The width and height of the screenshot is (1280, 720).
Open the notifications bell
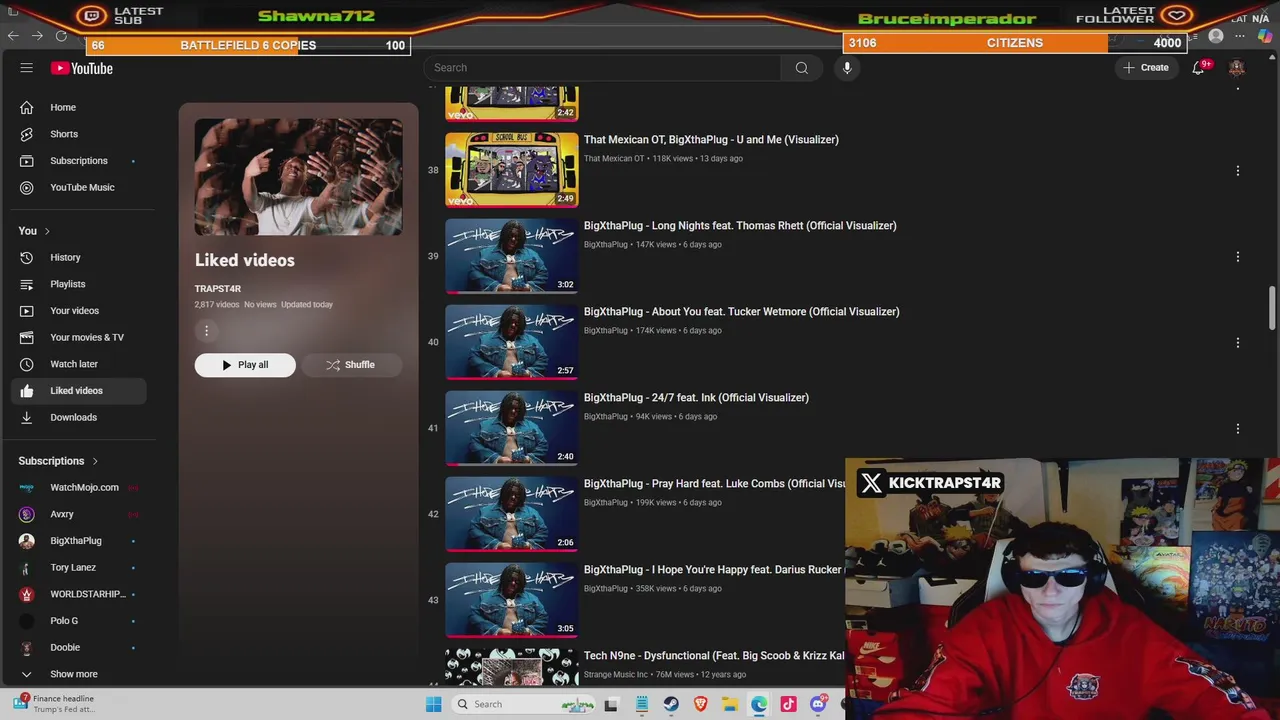click(x=1198, y=68)
